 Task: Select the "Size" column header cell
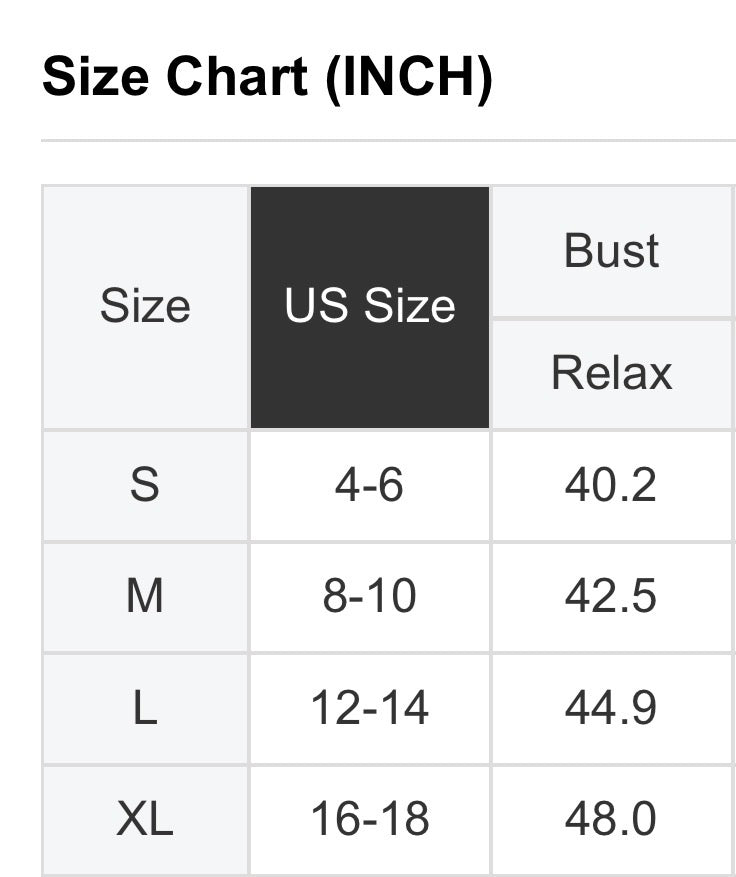[145, 306]
